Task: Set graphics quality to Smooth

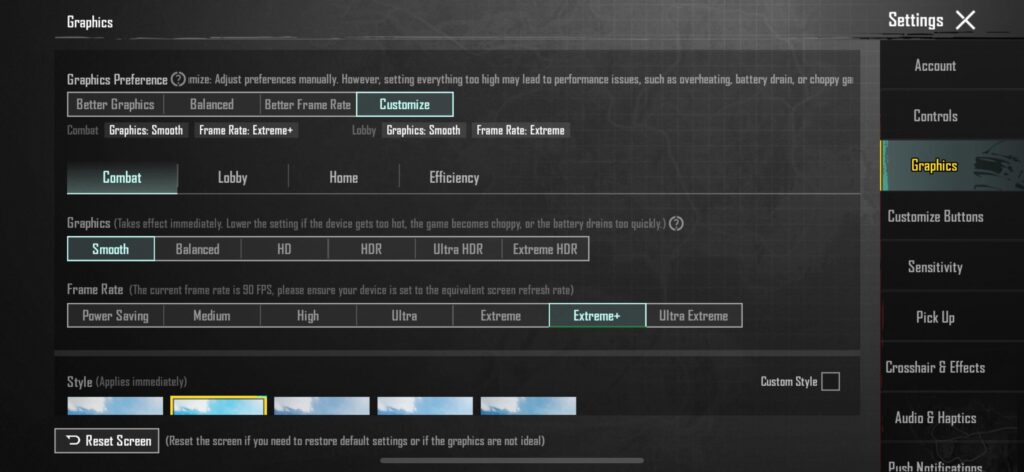Action: pyautogui.click(x=110, y=249)
